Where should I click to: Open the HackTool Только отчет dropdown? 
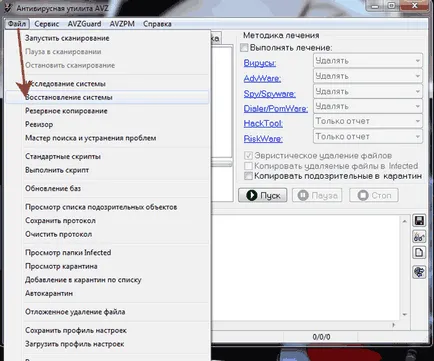pyautogui.click(x=368, y=121)
